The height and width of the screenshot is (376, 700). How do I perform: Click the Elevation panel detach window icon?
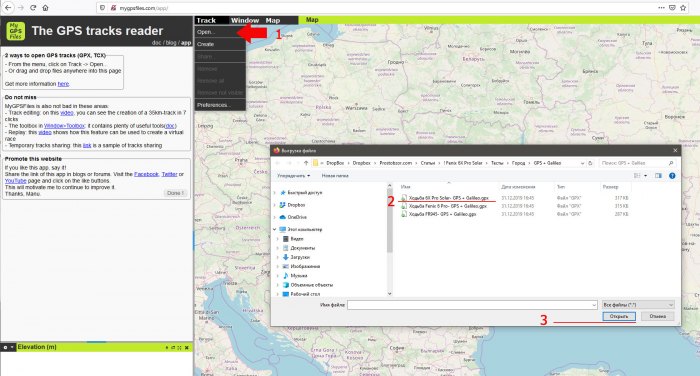coord(173,347)
